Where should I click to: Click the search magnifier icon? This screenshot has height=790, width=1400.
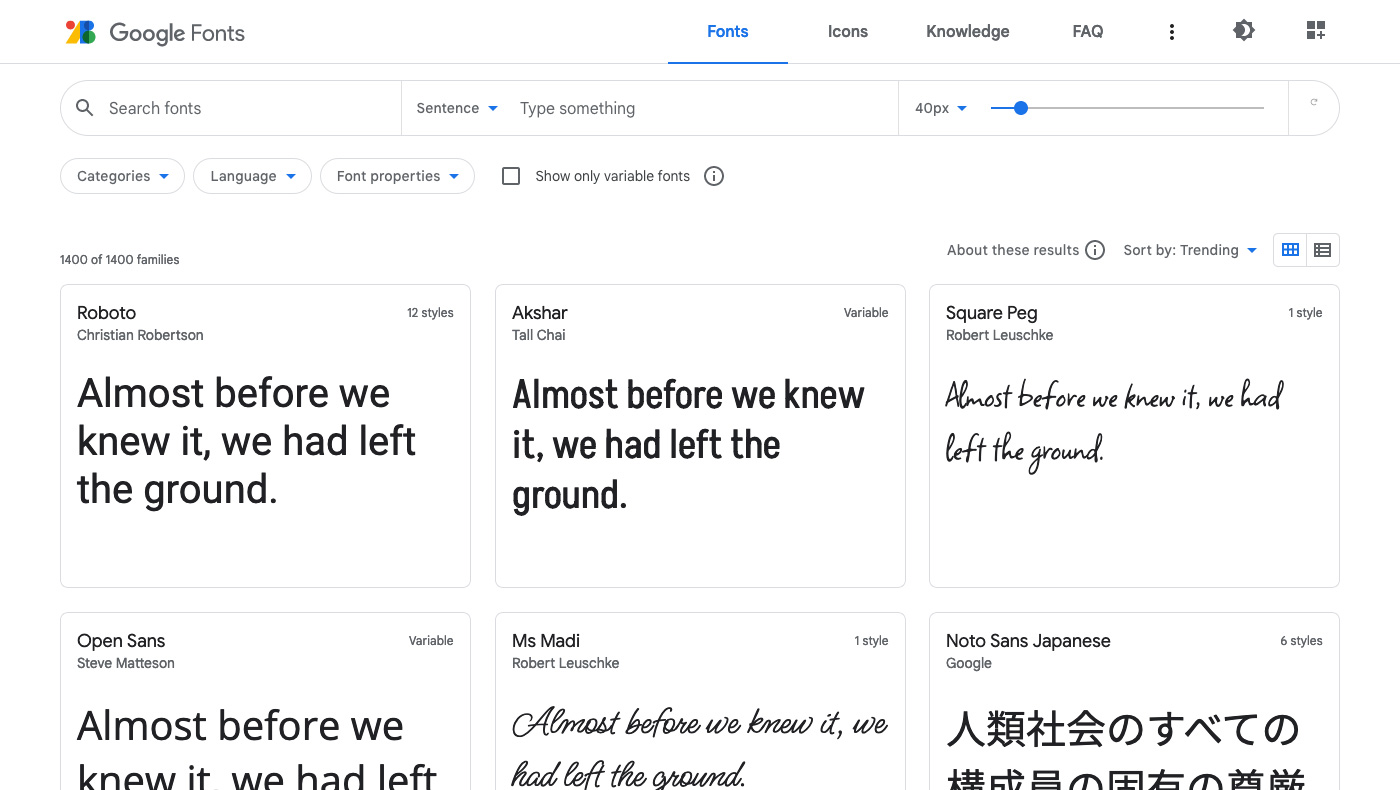coord(85,108)
